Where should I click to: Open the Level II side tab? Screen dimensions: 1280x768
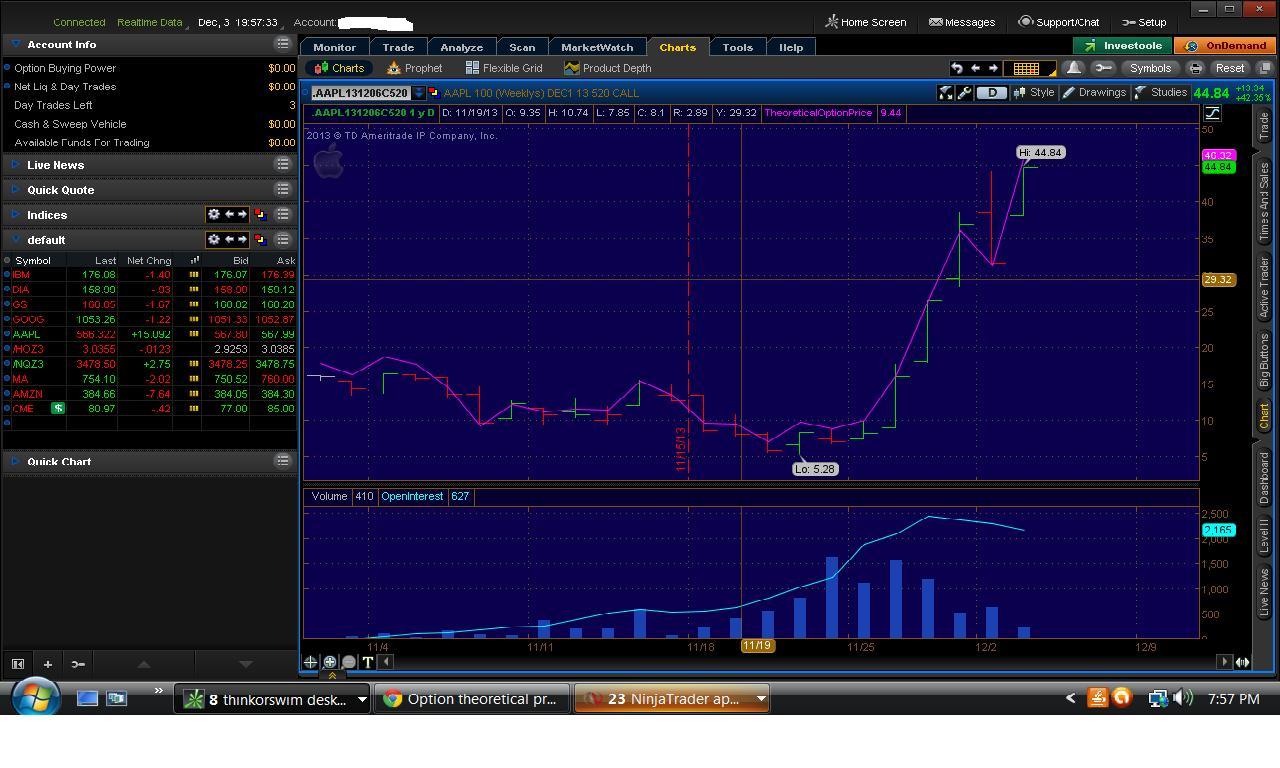point(1264,534)
